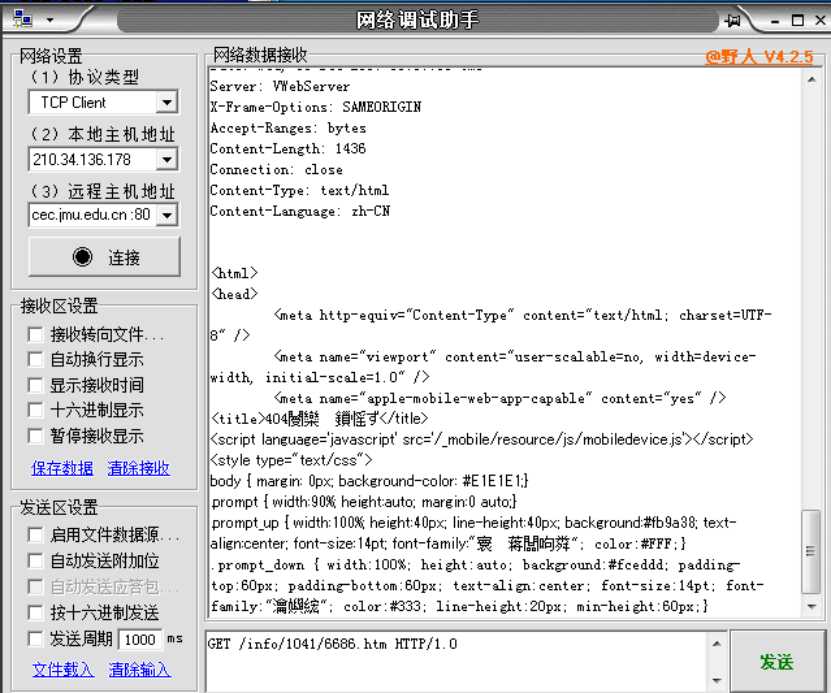The width and height of the screenshot is (831, 693).
Task: Enable 显示接收时间 checkbox
Action: 36,385
